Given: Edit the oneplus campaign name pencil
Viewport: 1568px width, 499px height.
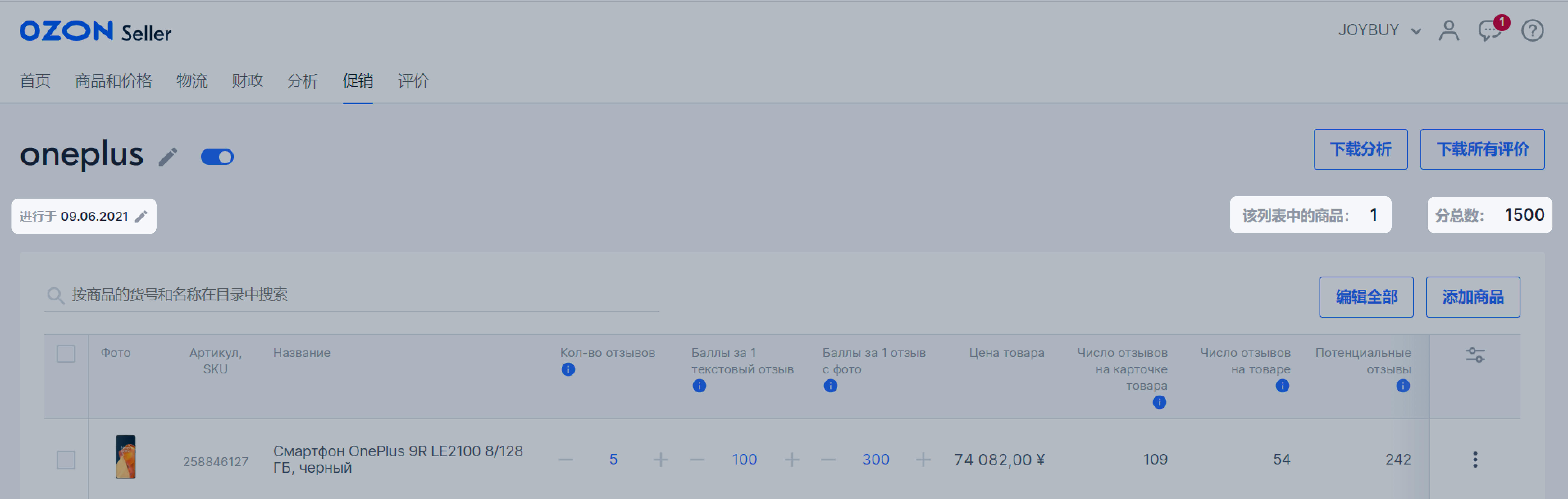Looking at the screenshot, I should click(169, 156).
